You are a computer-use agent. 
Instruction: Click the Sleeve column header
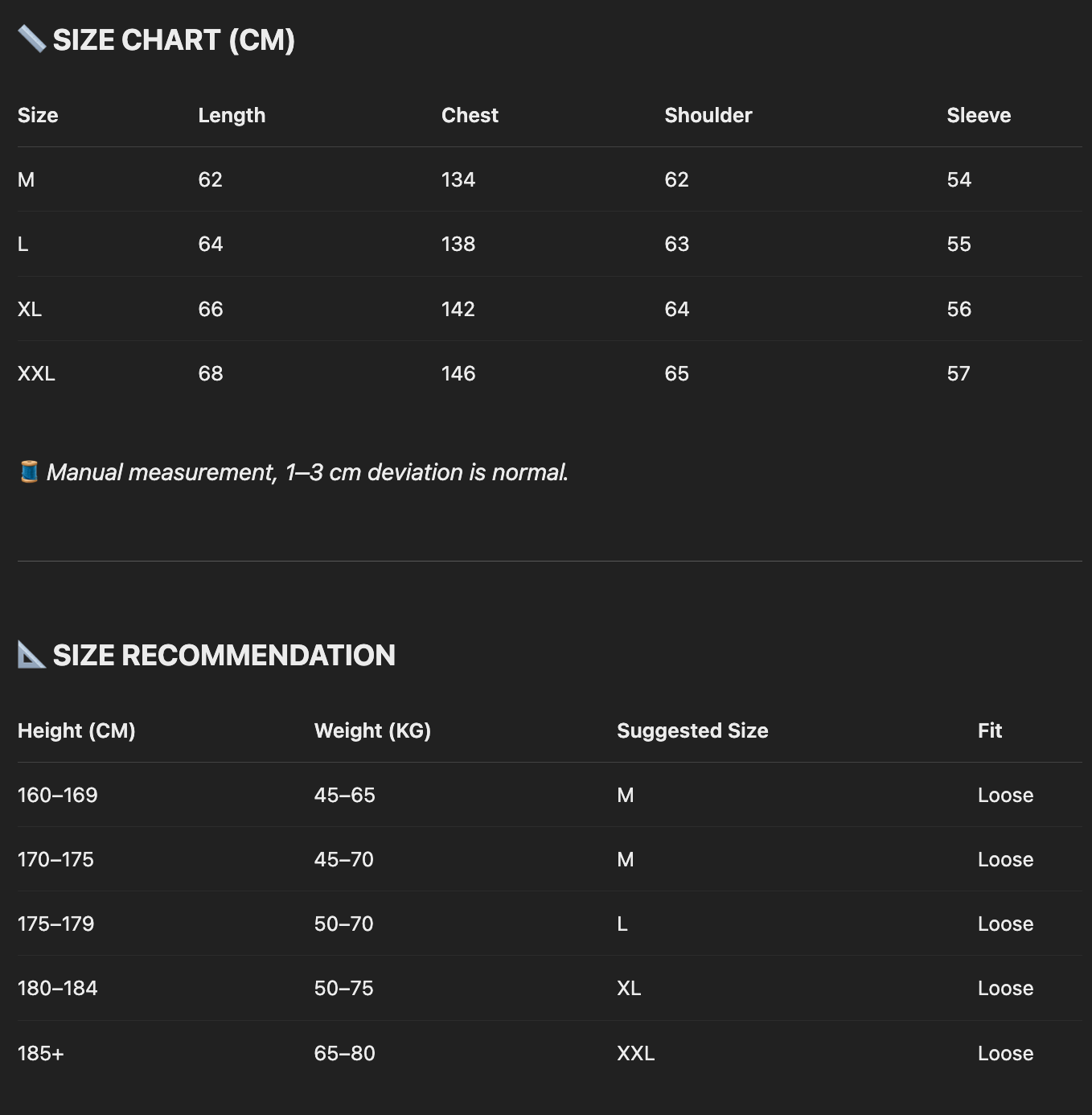(978, 115)
